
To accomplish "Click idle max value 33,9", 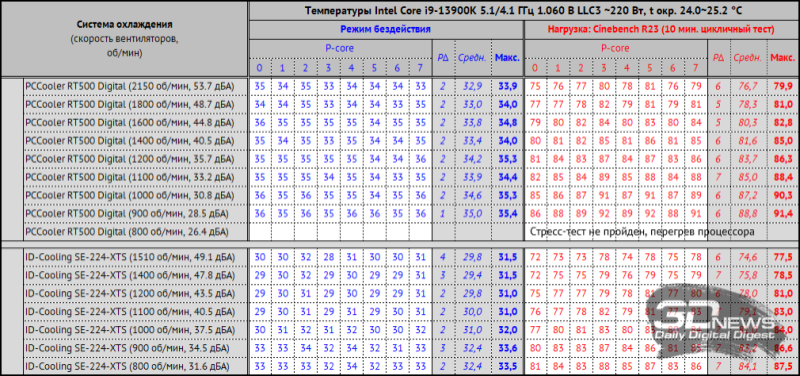I will 507,86.
